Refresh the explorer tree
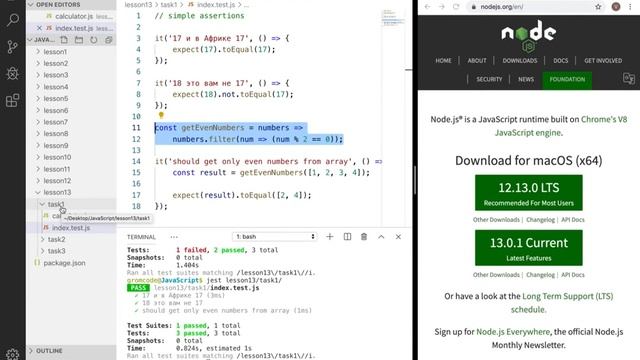The image size is (640, 360). click(x=94, y=40)
